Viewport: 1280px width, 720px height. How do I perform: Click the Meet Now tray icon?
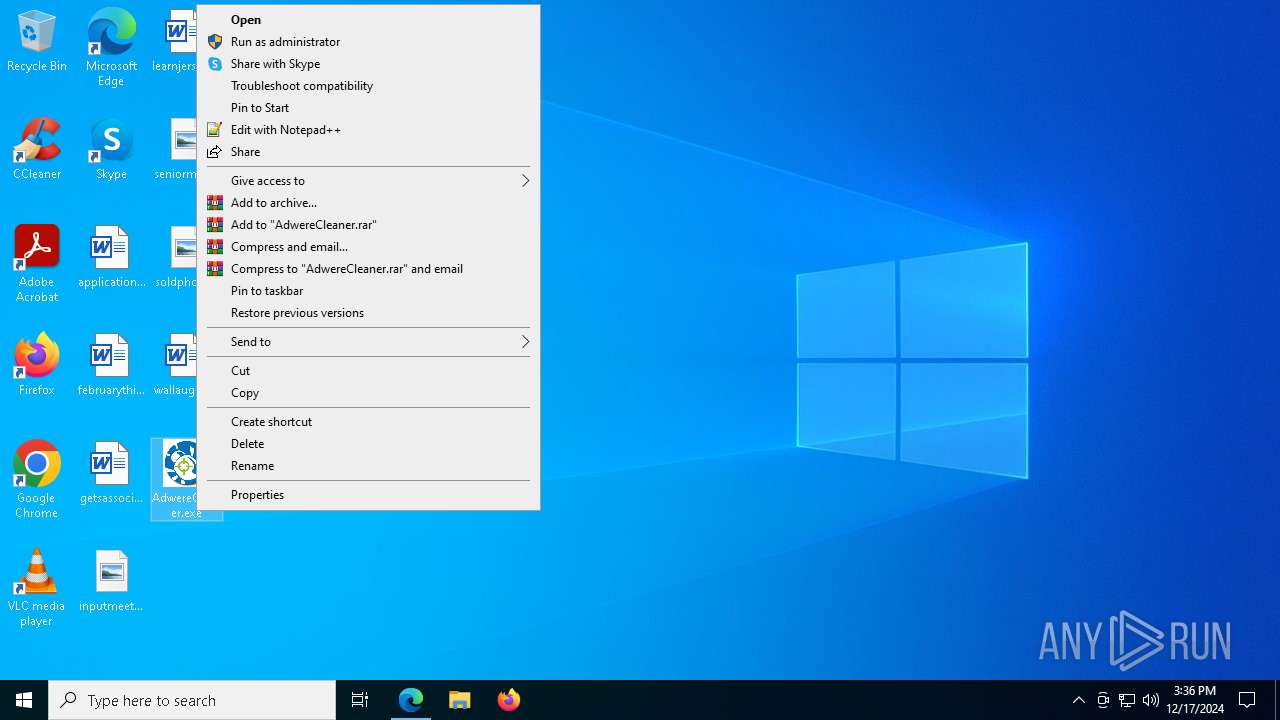(x=1103, y=700)
